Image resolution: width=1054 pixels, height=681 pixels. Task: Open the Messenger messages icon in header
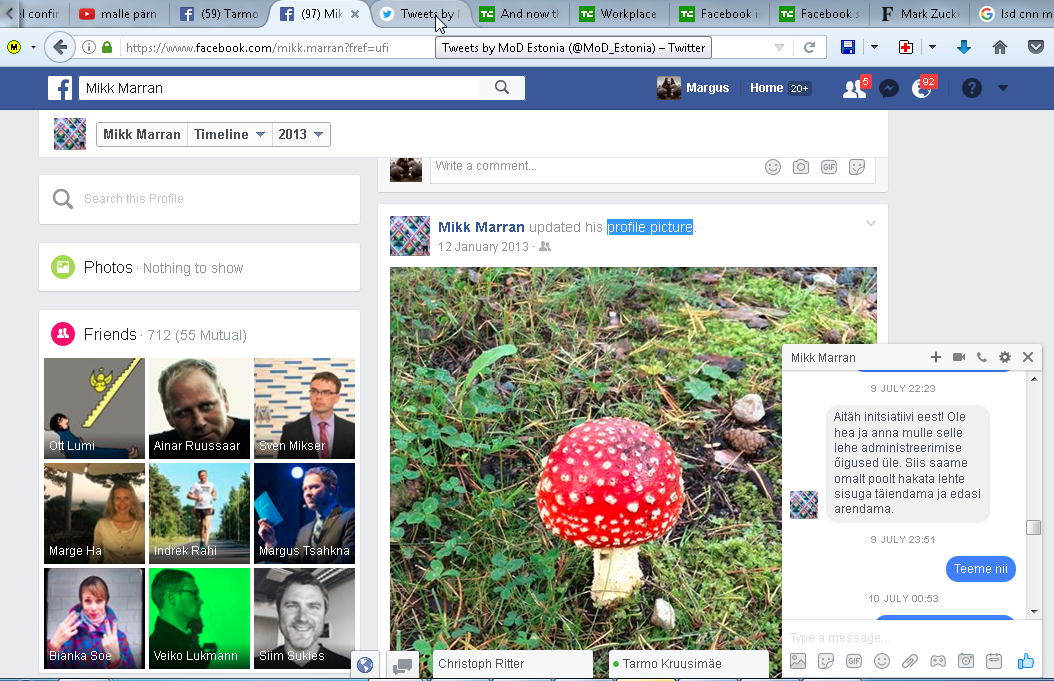click(x=889, y=88)
